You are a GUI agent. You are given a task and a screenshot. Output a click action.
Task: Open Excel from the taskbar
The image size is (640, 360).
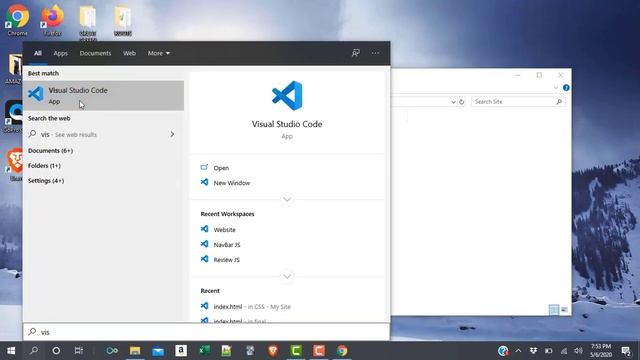204,351
